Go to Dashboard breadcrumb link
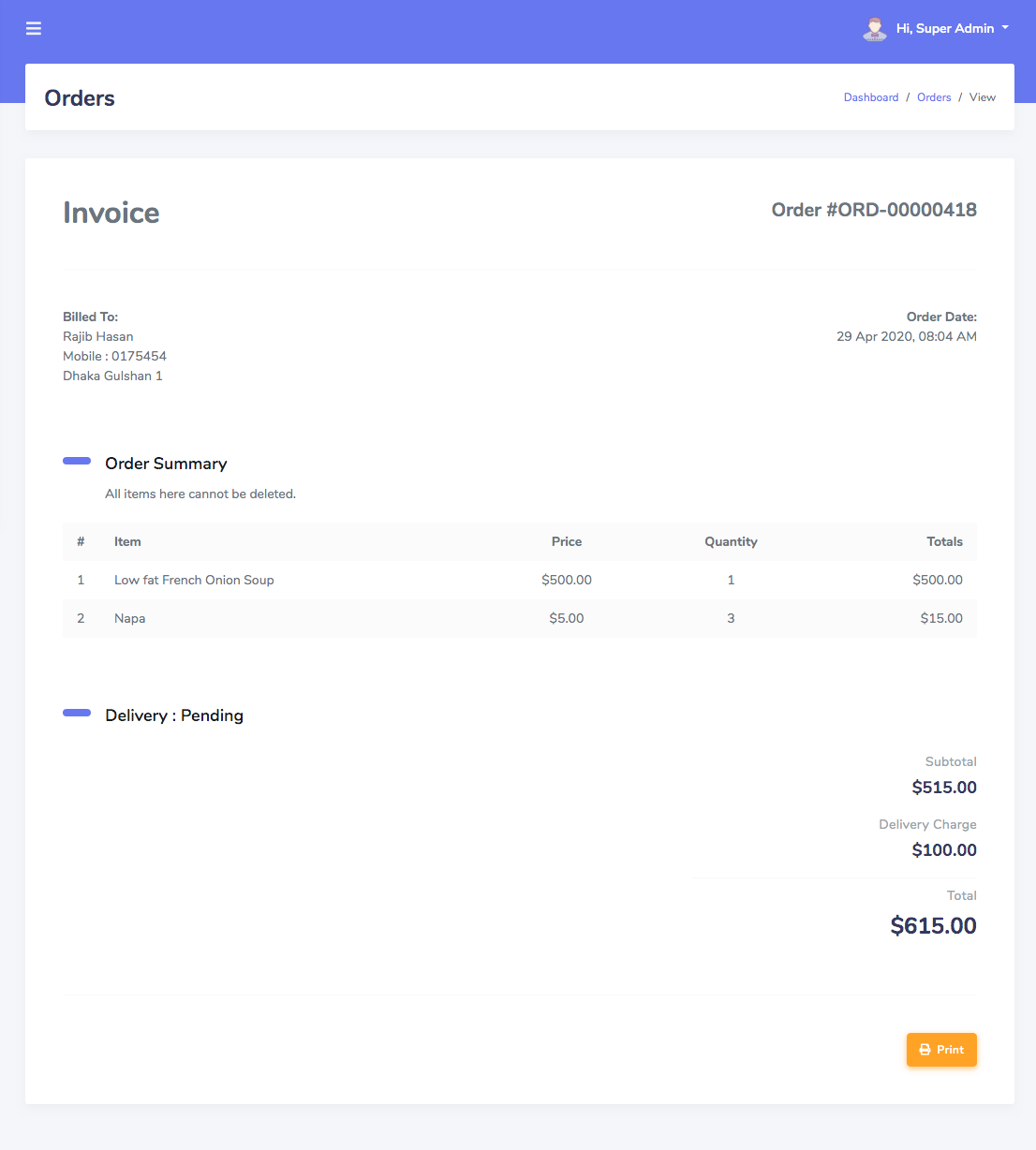 click(x=871, y=97)
